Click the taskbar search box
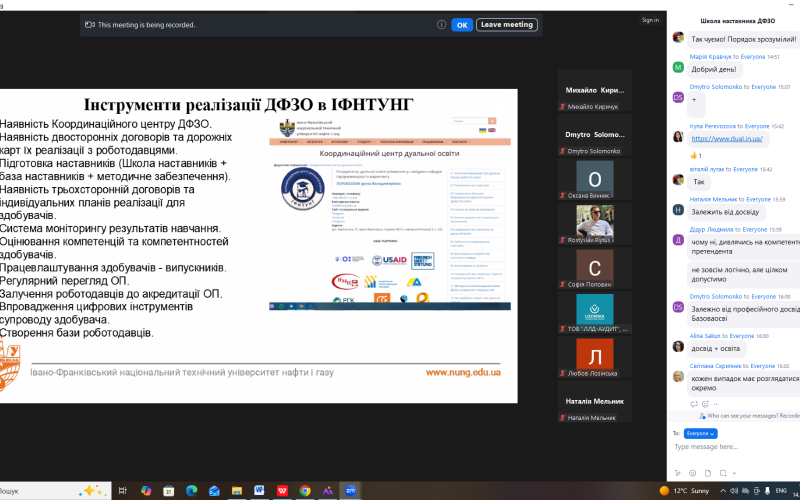Viewport: 800px width, 500px height. (55, 491)
